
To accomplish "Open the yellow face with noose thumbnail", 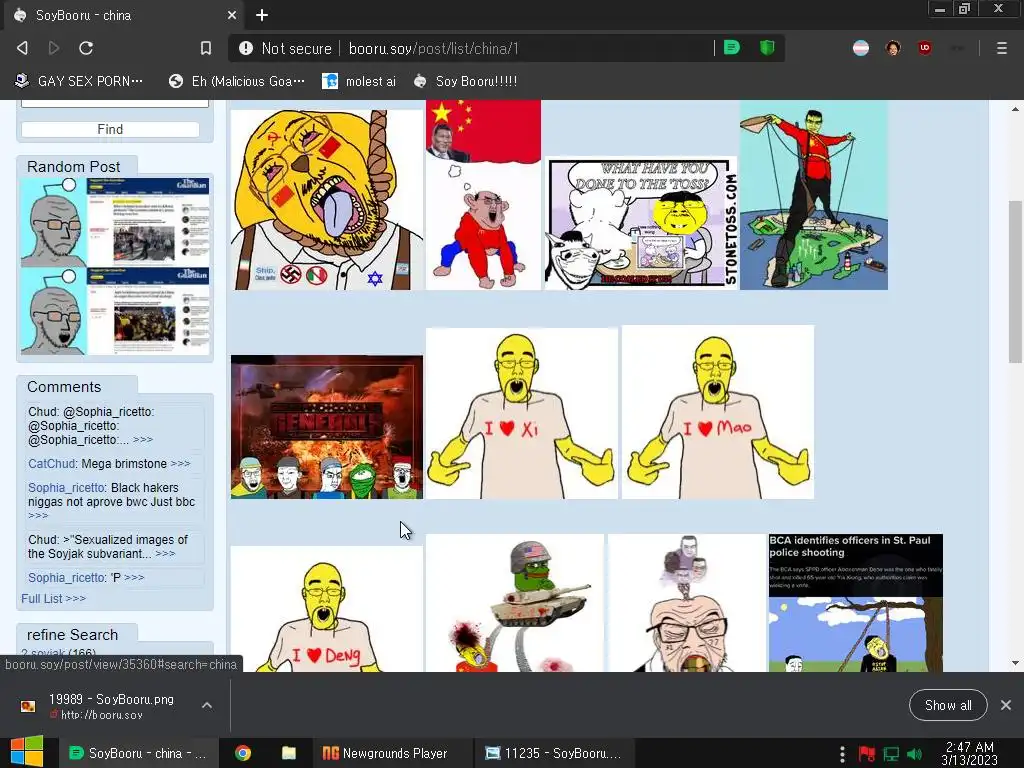I will [x=327, y=199].
